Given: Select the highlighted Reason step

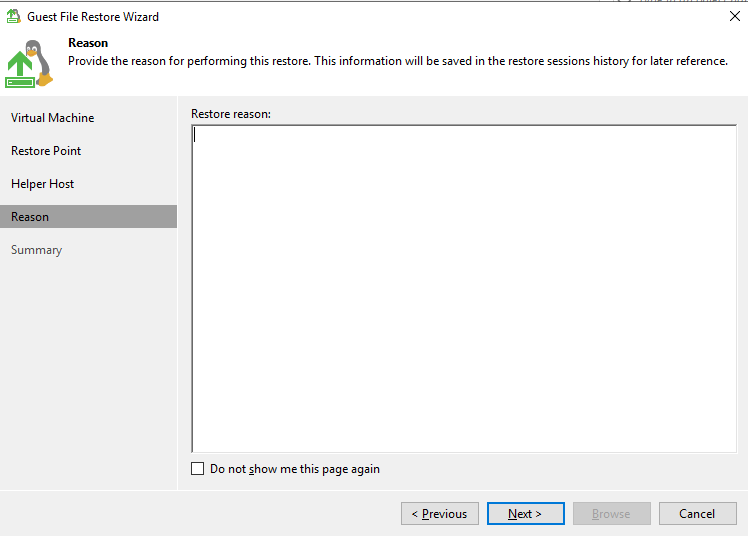Looking at the screenshot, I should click(30, 217).
